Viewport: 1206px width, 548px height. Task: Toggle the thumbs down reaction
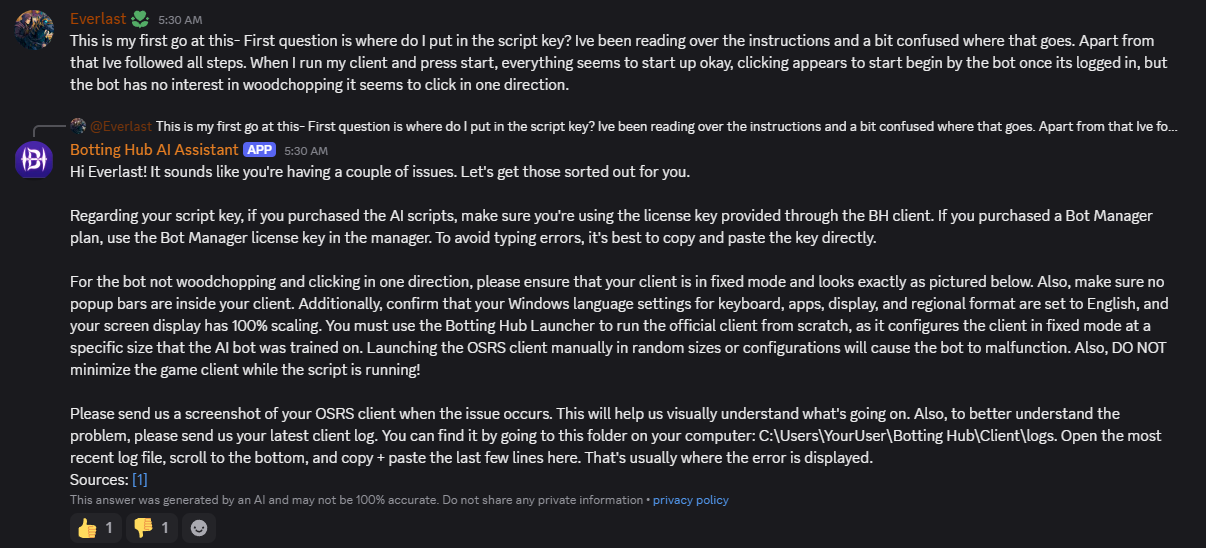tap(151, 527)
